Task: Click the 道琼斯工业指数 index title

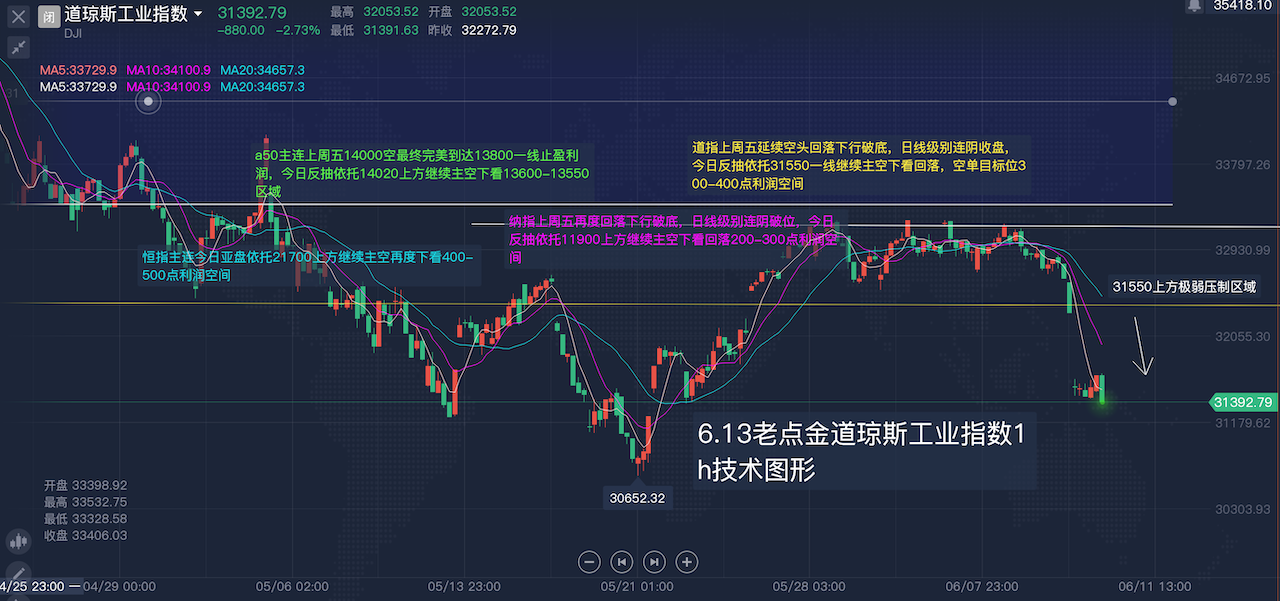Action: point(125,14)
